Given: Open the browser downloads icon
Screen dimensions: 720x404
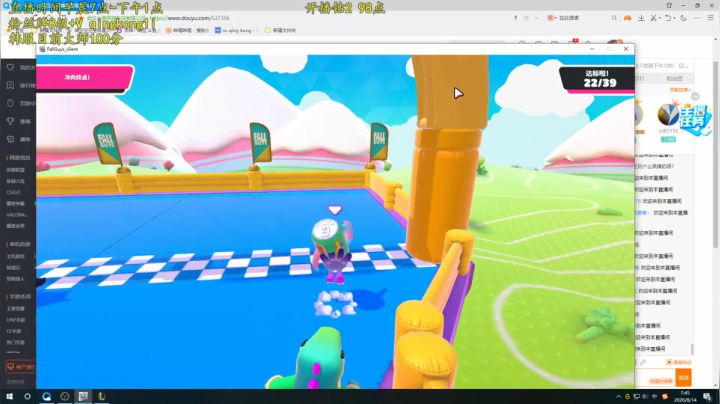Looking at the screenshot, I should [x=641, y=18].
